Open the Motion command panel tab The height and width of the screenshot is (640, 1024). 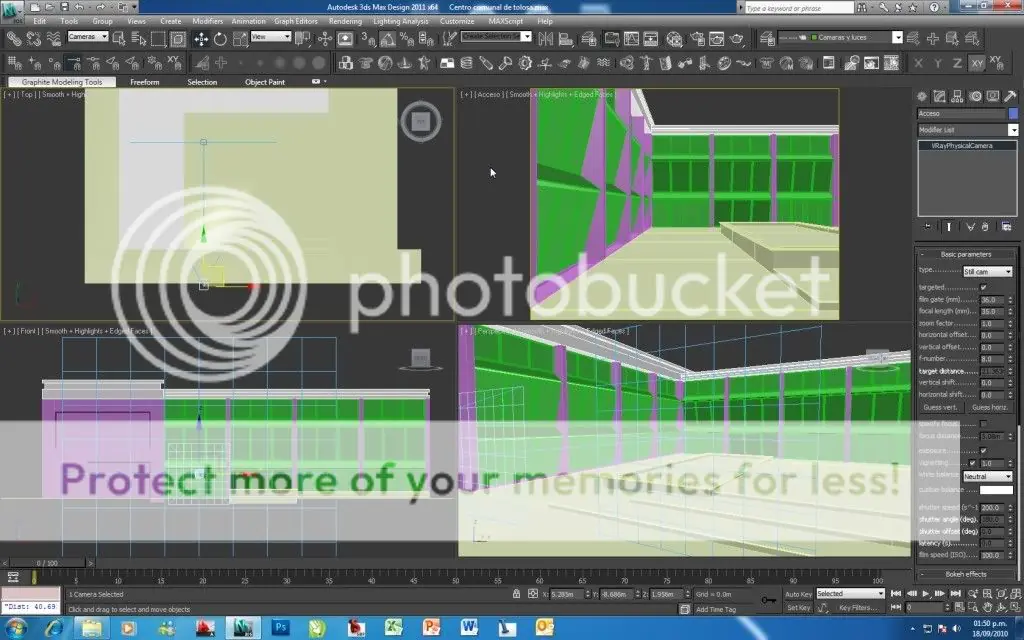(x=975, y=96)
